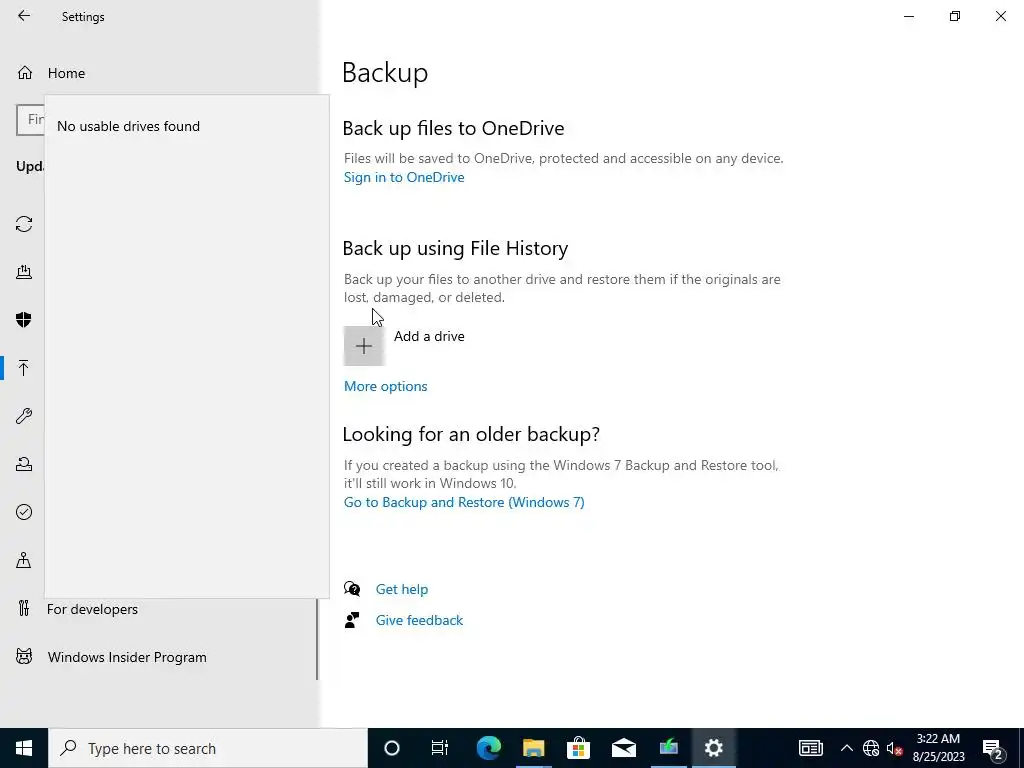The height and width of the screenshot is (768, 1024).
Task: Click the Windows Insider cat icon
Action: tap(24, 656)
